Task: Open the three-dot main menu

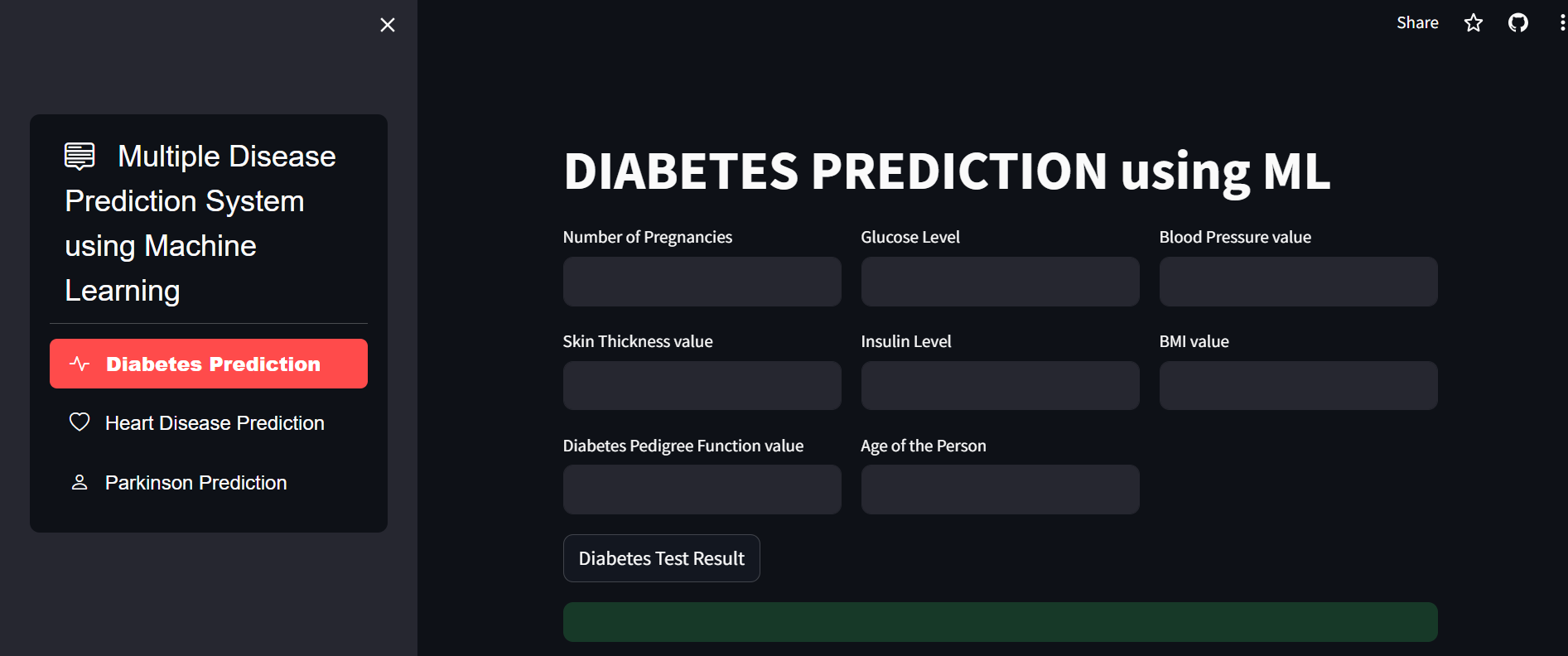Action: (1561, 23)
